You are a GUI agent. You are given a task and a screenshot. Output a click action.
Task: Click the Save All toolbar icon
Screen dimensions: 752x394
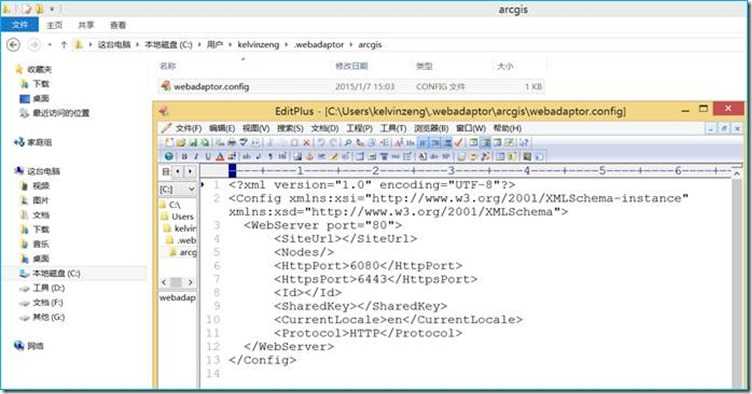point(205,142)
